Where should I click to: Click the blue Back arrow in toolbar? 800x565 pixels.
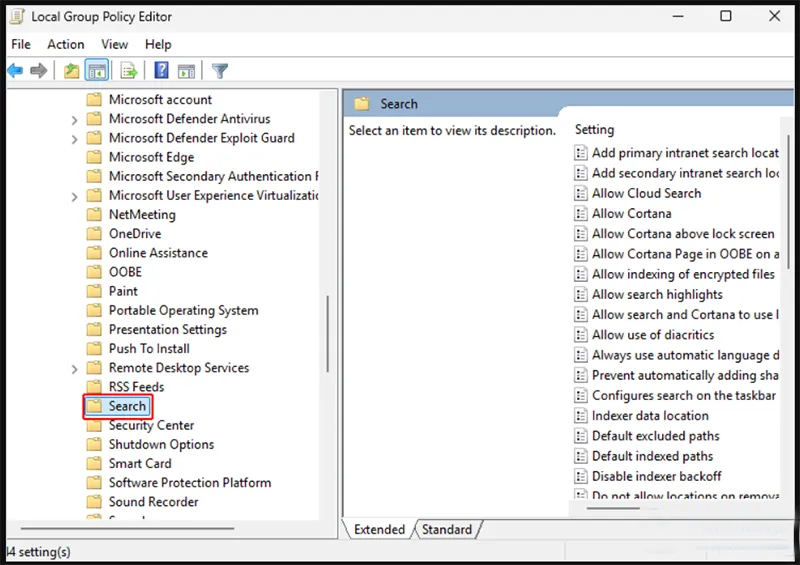pos(15,71)
